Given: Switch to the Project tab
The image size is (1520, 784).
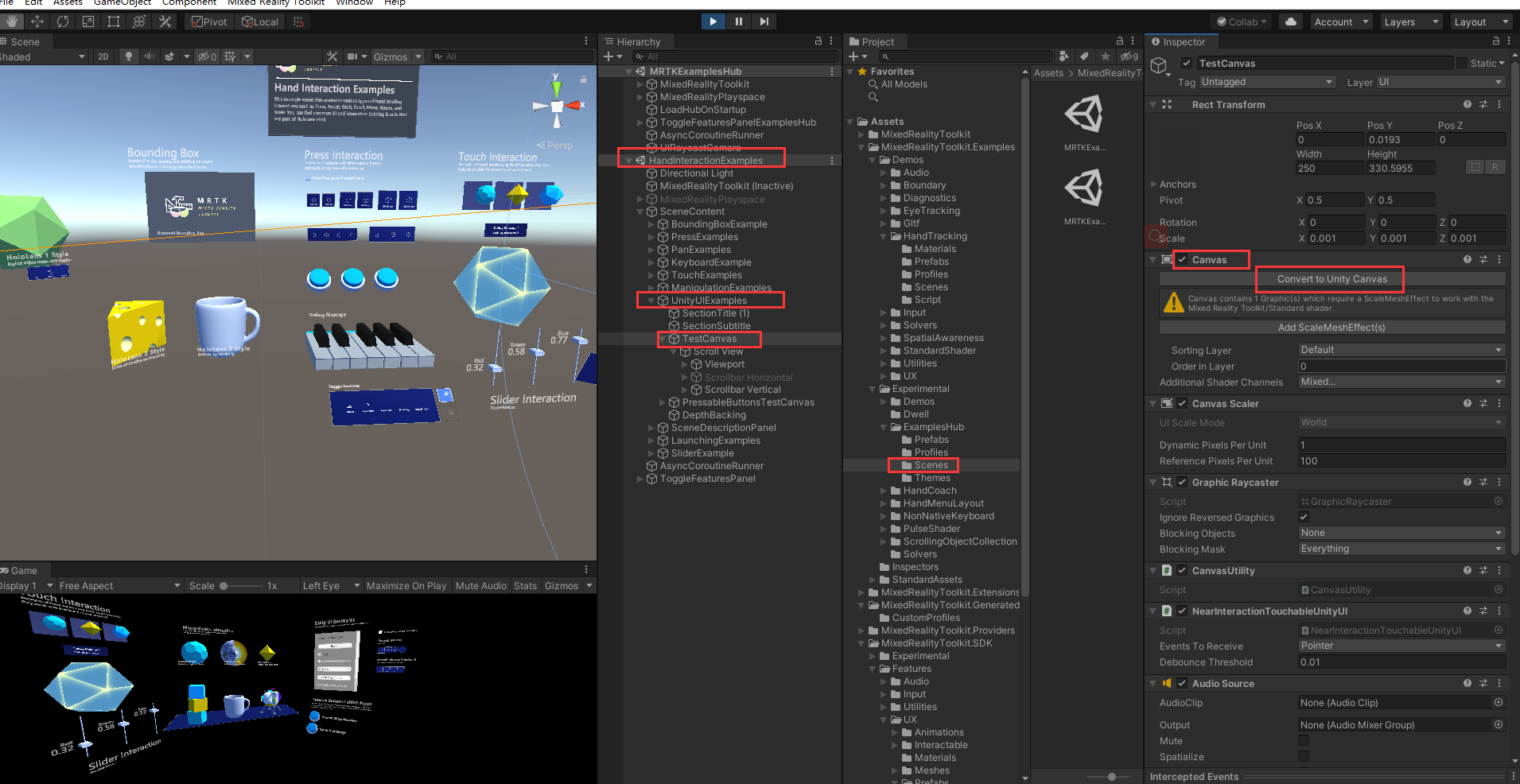Looking at the screenshot, I should point(874,41).
